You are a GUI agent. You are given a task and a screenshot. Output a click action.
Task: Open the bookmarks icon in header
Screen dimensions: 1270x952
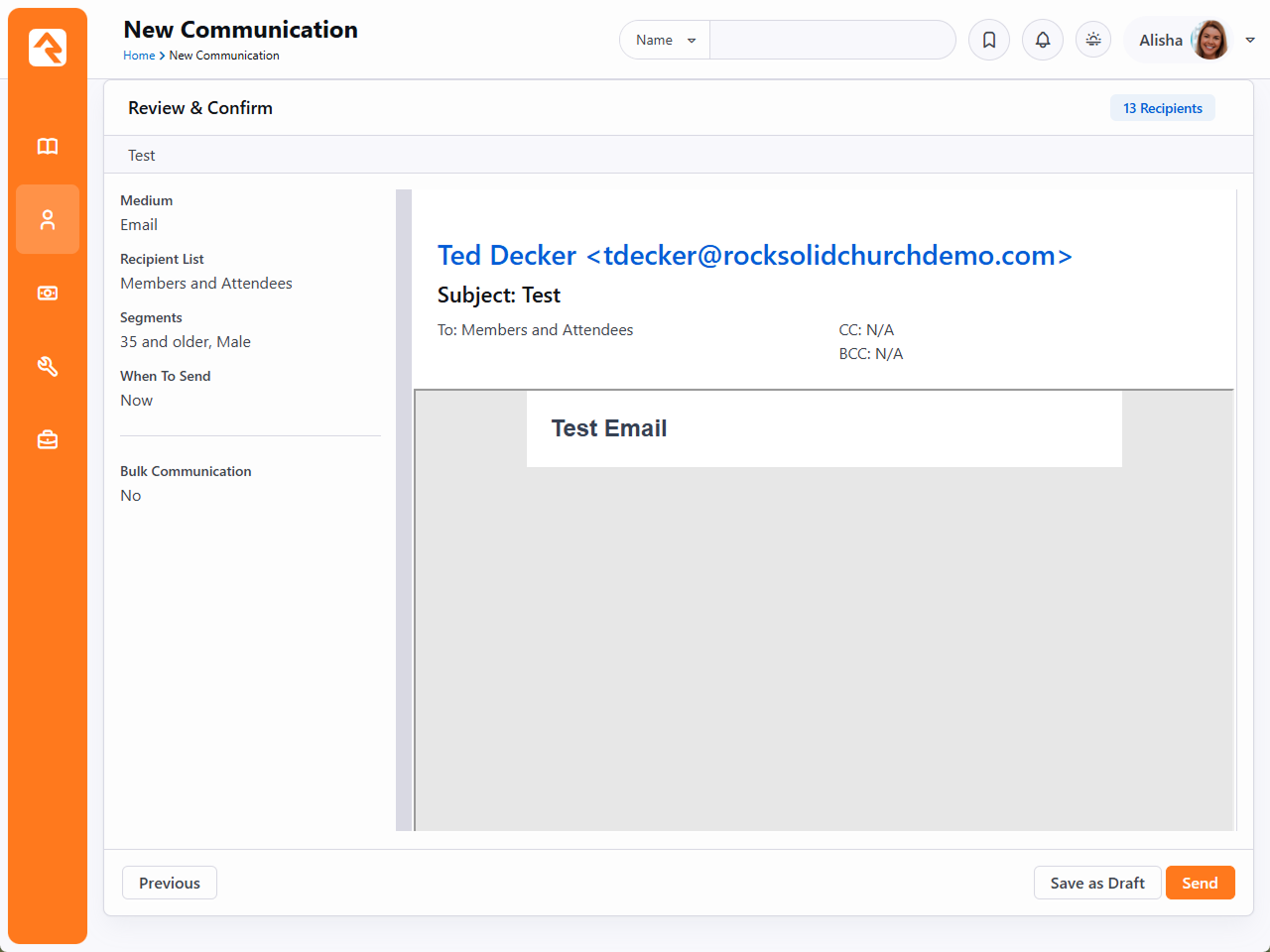[989, 40]
